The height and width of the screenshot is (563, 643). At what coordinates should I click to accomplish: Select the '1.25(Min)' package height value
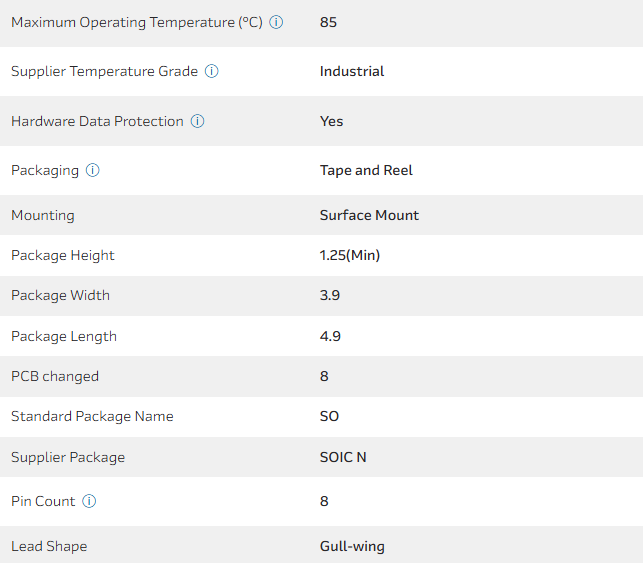[350, 255]
